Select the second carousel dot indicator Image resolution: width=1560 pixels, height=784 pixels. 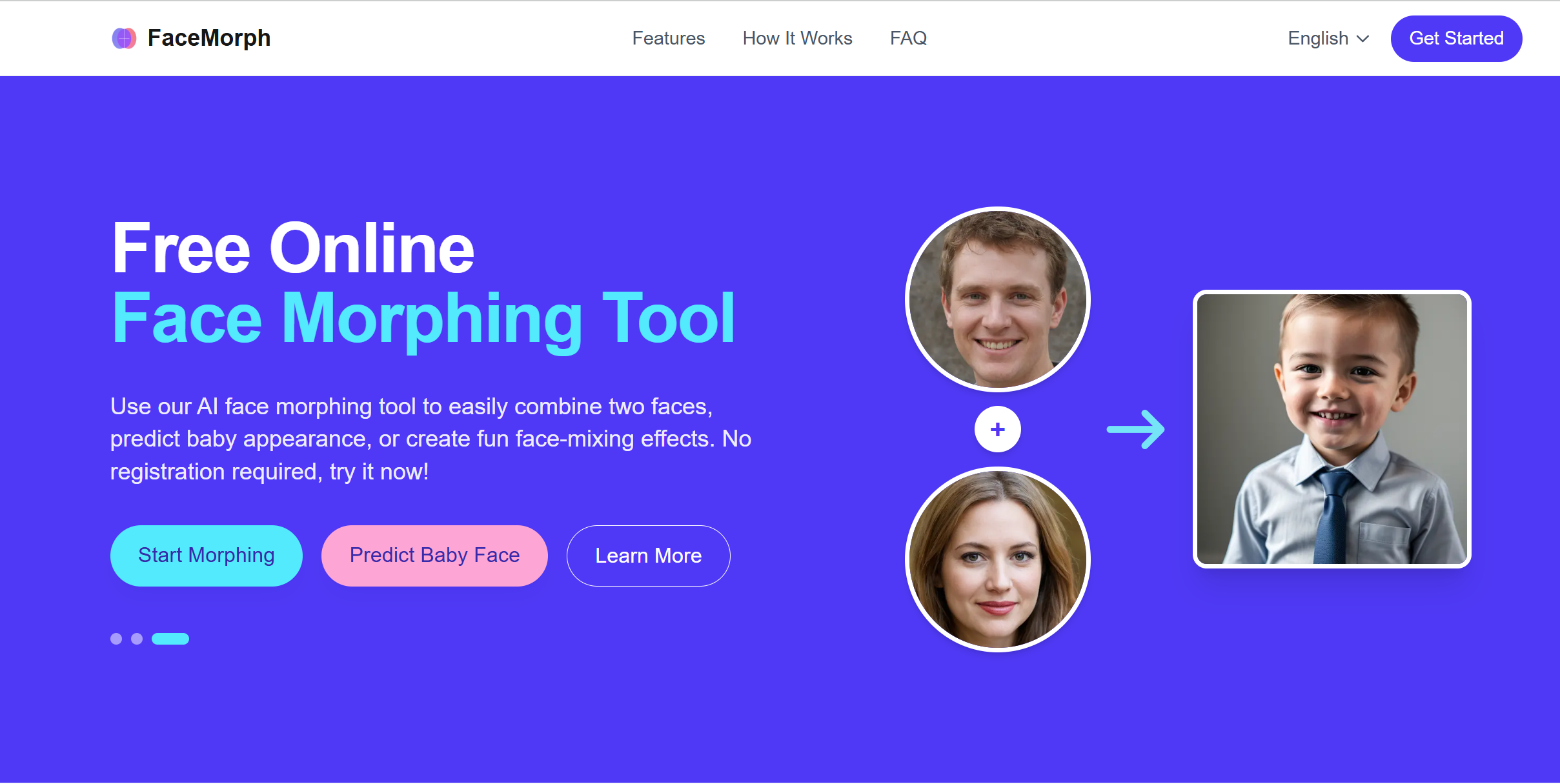pyautogui.click(x=136, y=639)
